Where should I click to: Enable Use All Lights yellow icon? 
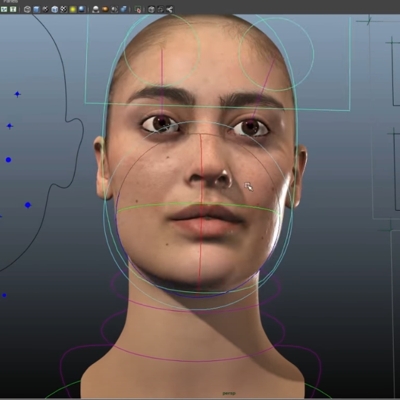73,9
